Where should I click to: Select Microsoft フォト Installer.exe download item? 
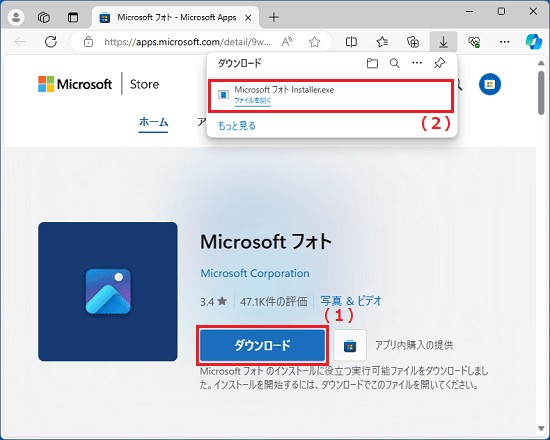(x=331, y=96)
